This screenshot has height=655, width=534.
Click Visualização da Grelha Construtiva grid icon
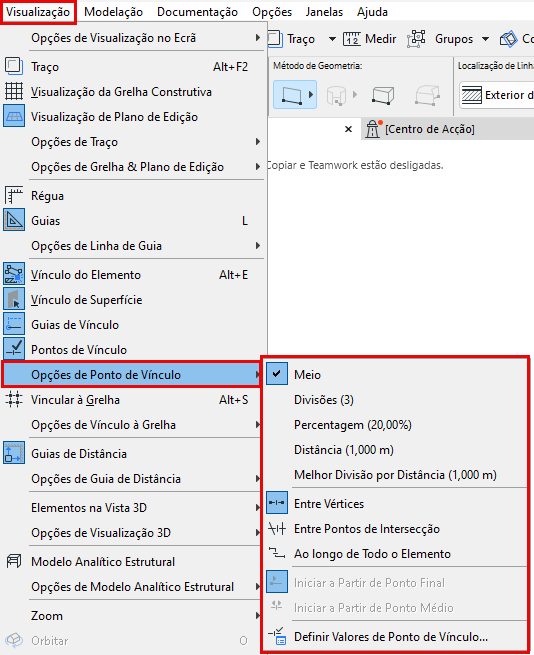tap(14, 91)
